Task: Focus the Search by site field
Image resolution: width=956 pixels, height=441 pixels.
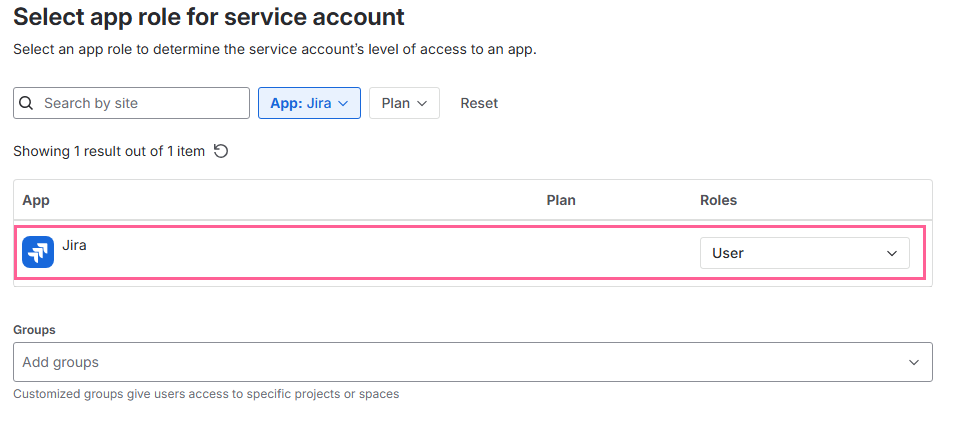Action: pos(140,103)
